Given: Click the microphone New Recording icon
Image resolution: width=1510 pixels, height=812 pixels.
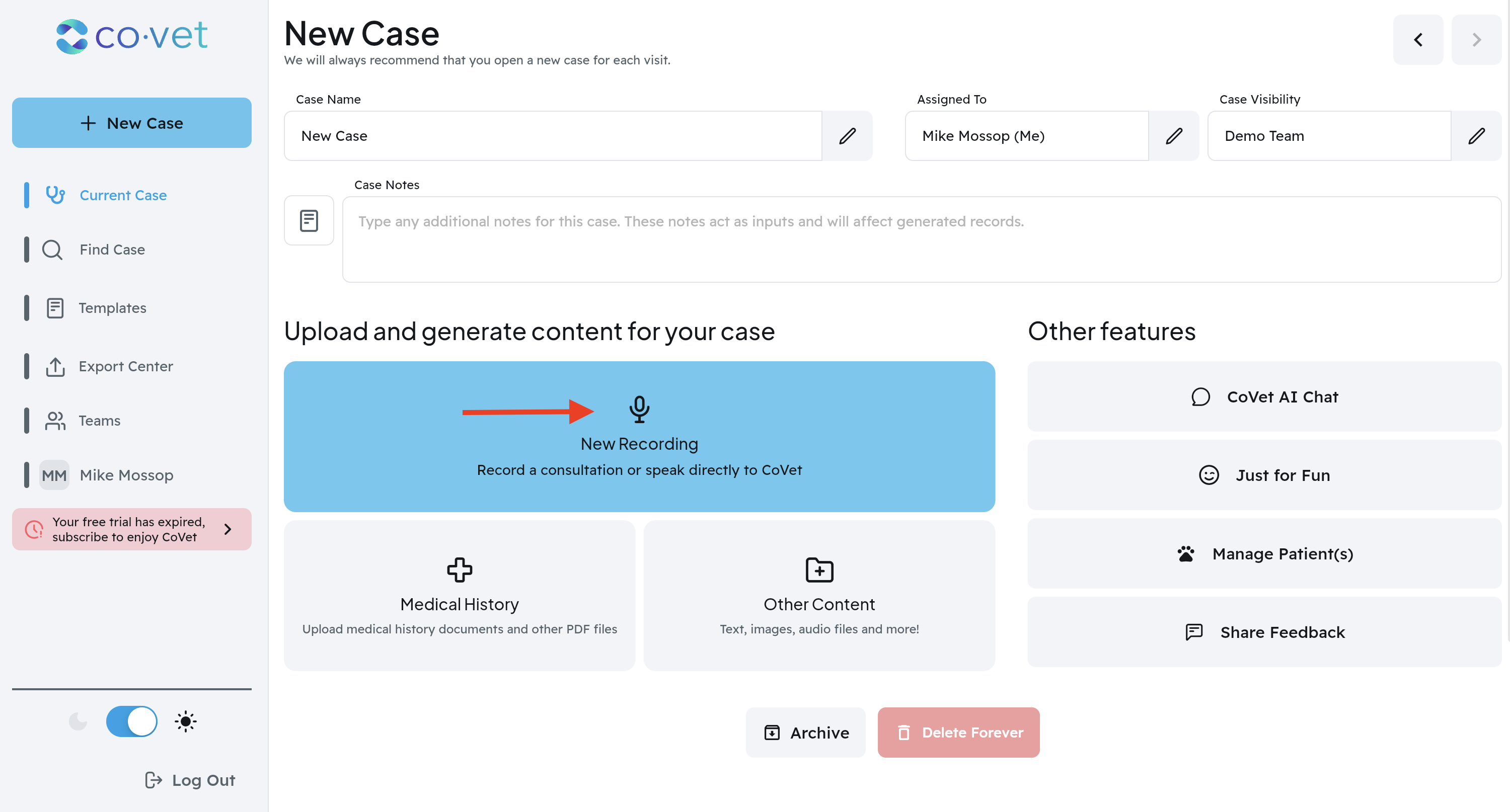Looking at the screenshot, I should click(x=639, y=409).
